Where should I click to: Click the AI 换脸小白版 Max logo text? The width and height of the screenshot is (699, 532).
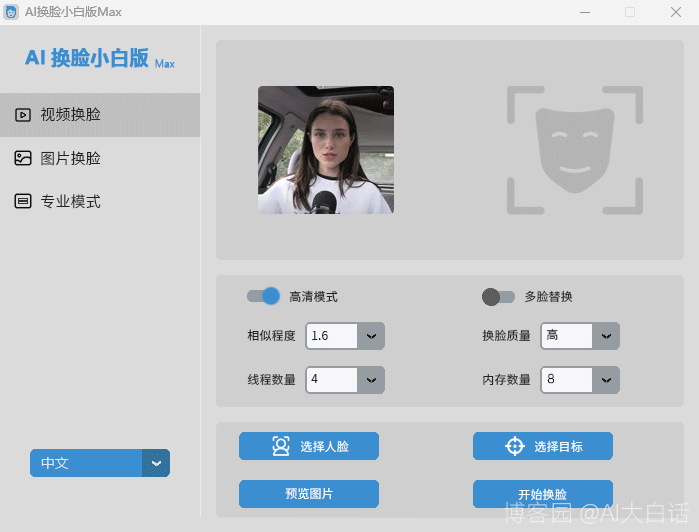pyautogui.click(x=100, y=58)
